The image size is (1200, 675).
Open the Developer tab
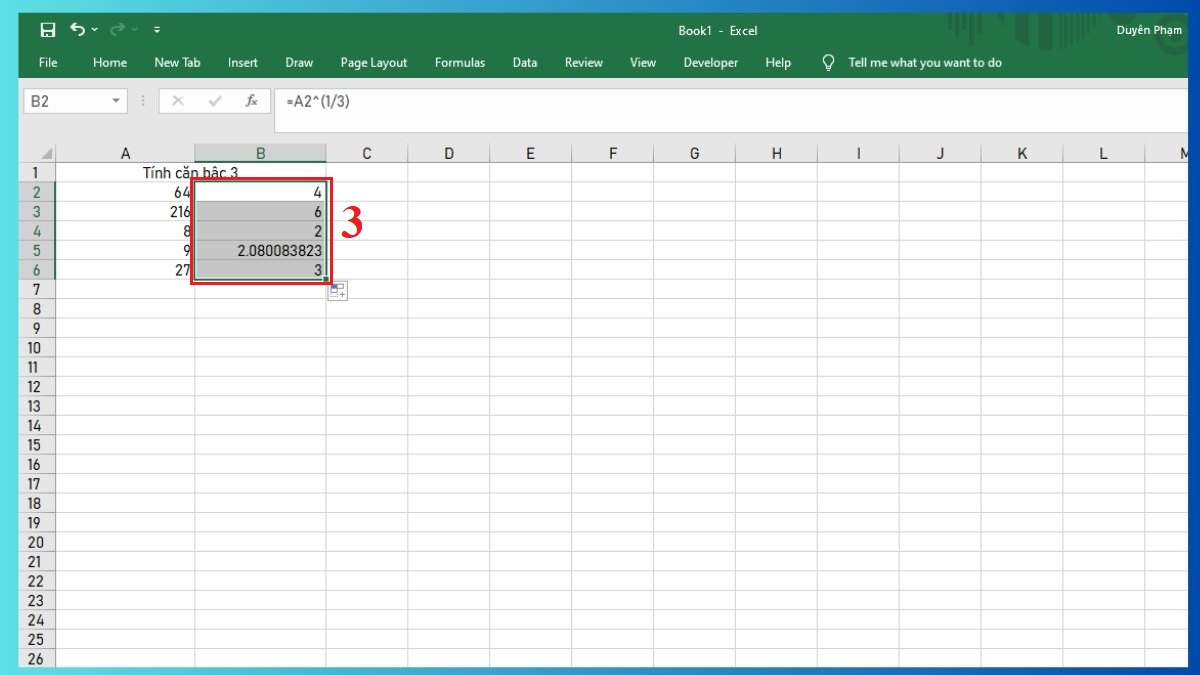coord(710,62)
